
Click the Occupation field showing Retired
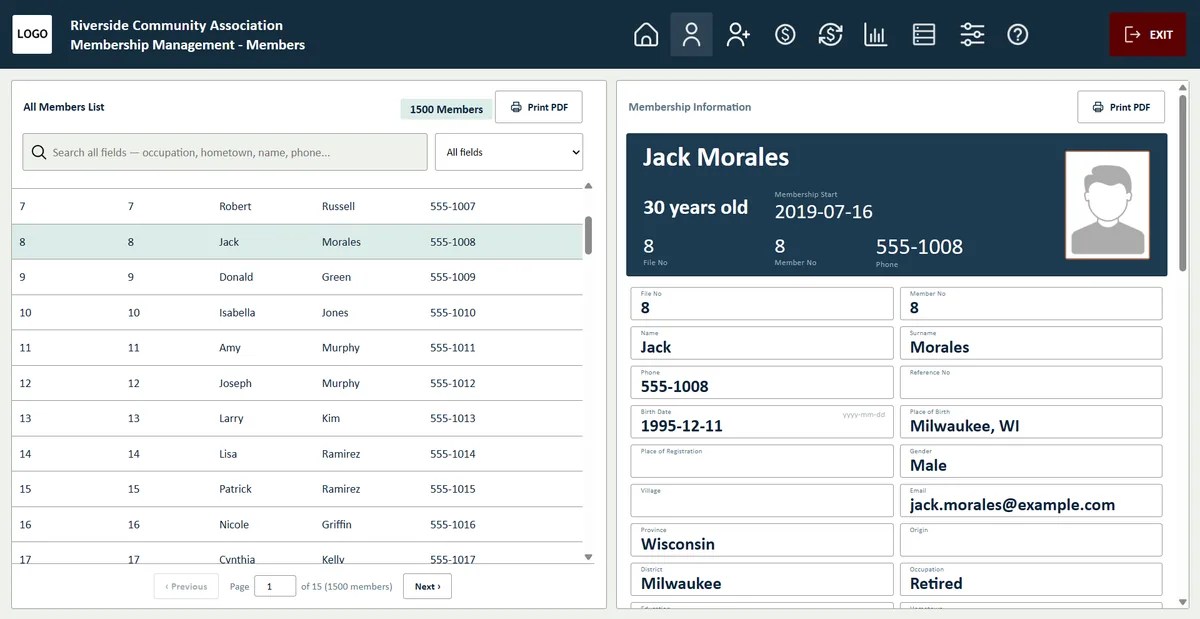point(1031,579)
